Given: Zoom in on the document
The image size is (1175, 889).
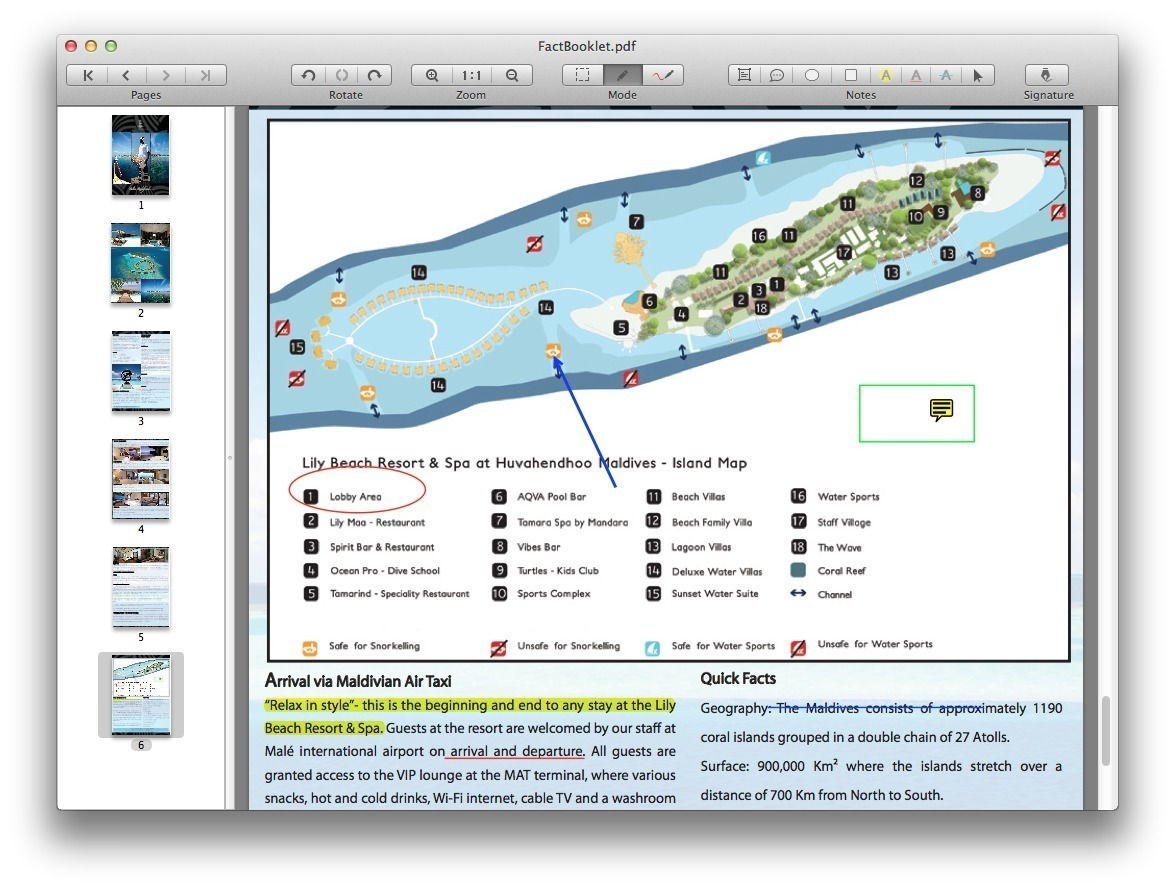Looking at the screenshot, I should tap(431, 74).
